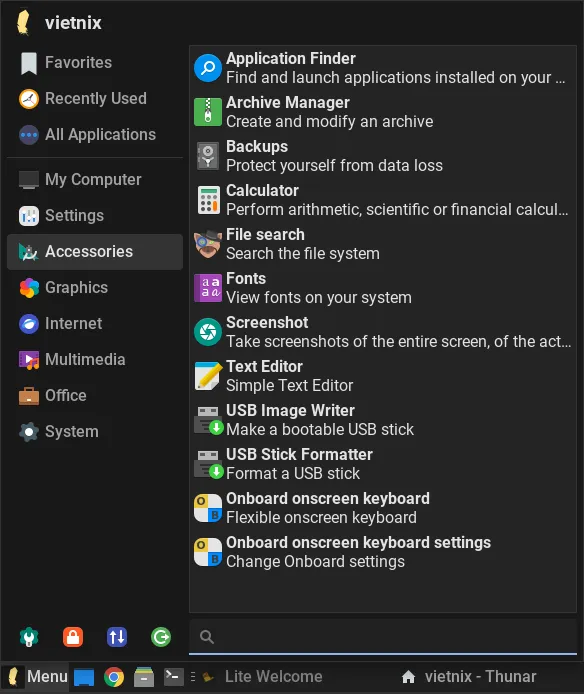The width and height of the screenshot is (584, 694).
Task: Click 'Perform arithmetic, scientific' description
Action: [397, 209]
